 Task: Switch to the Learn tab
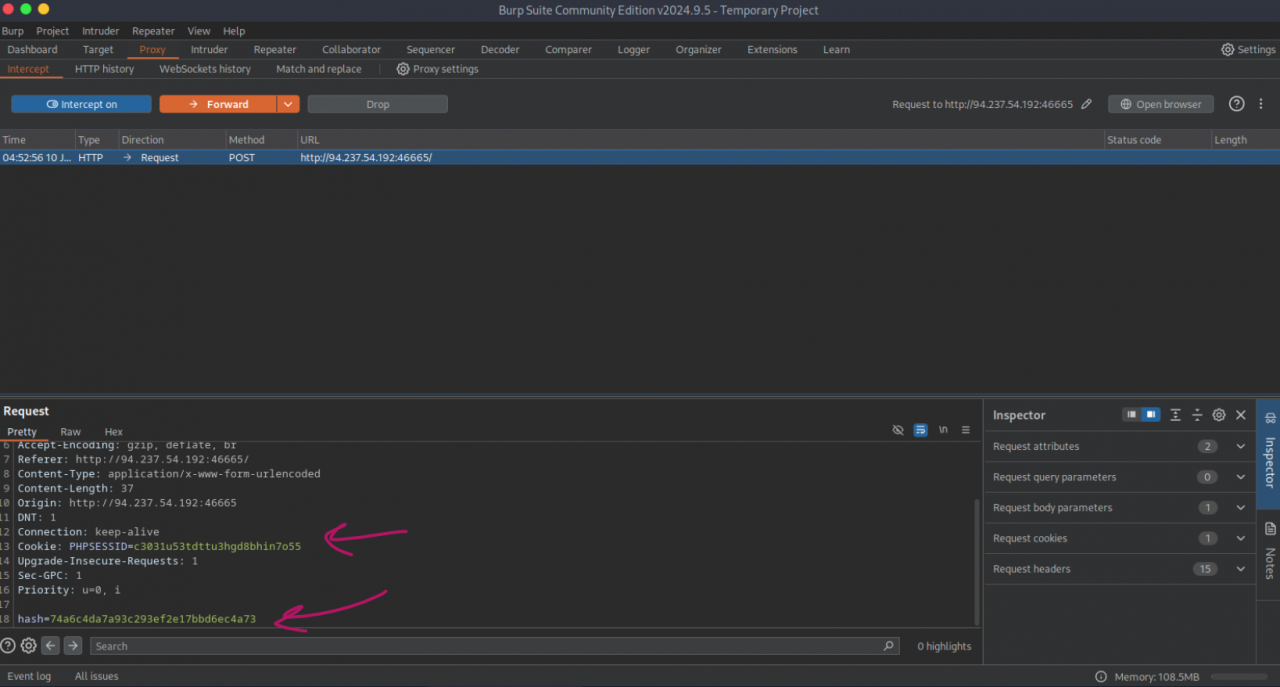(x=836, y=49)
